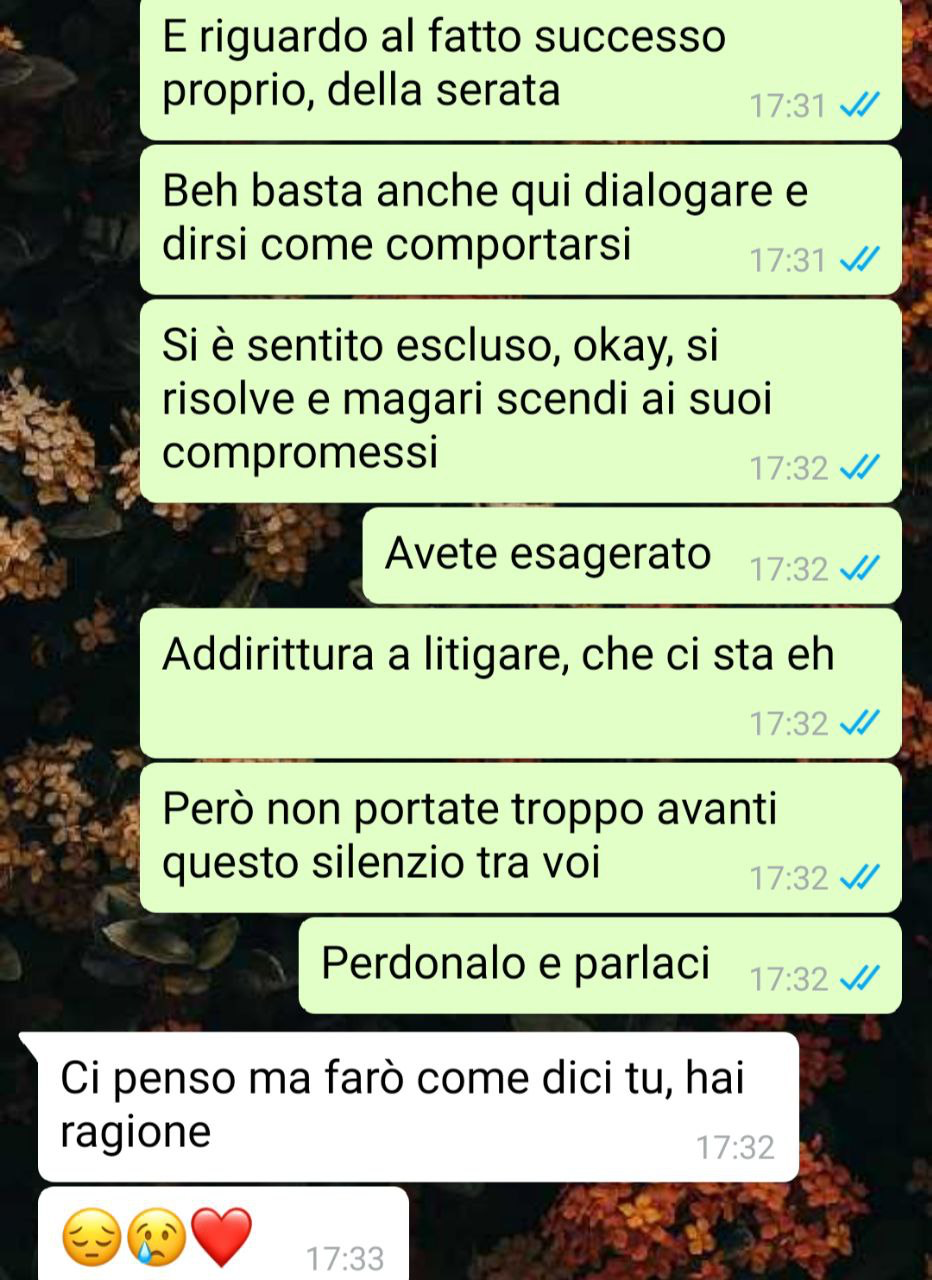The height and width of the screenshot is (1280, 932).
Task: Click read ticks on 'compromessi' message
Action: point(860,467)
